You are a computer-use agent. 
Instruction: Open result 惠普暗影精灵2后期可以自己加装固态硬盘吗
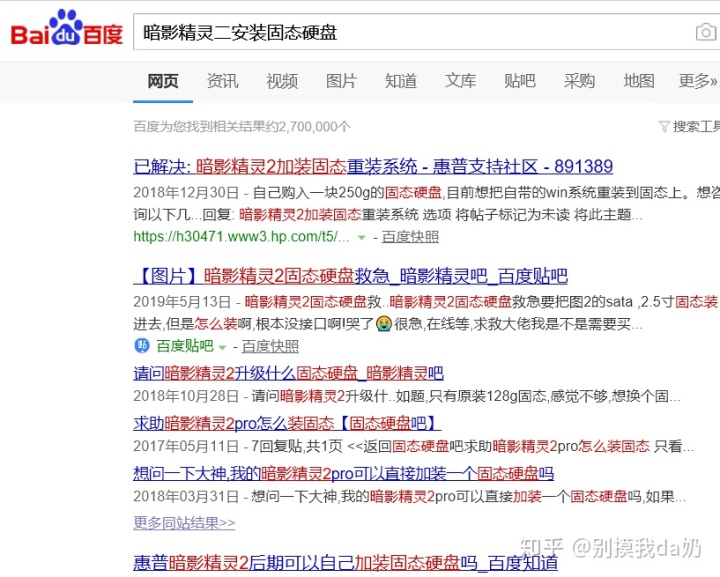(345, 562)
